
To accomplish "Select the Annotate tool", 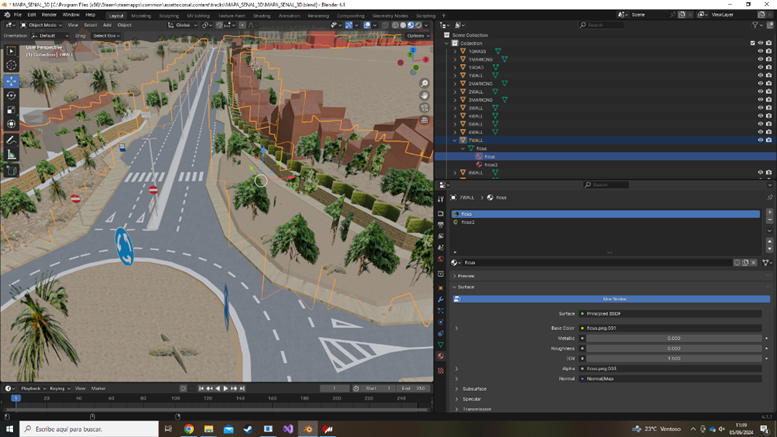I will pyautogui.click(x=11, y=140).
